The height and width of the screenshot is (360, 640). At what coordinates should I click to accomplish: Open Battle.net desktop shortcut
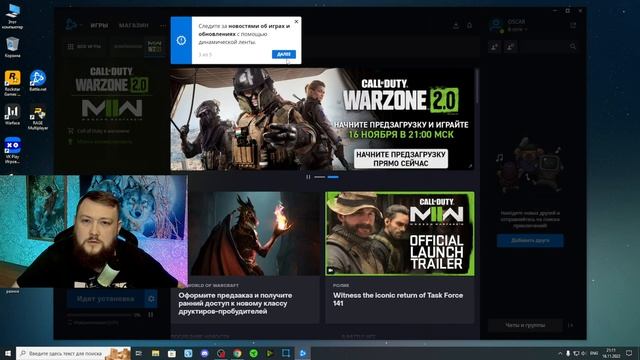[38, 80]
